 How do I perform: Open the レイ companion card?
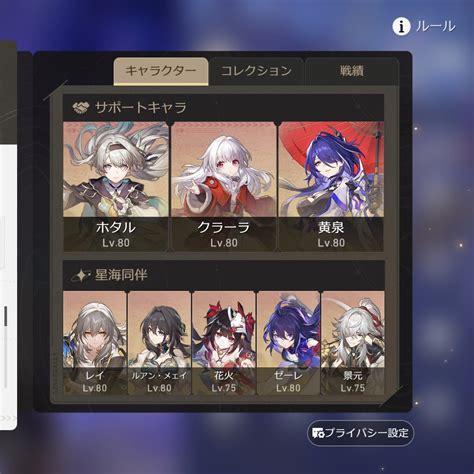[x=95, y=343]
